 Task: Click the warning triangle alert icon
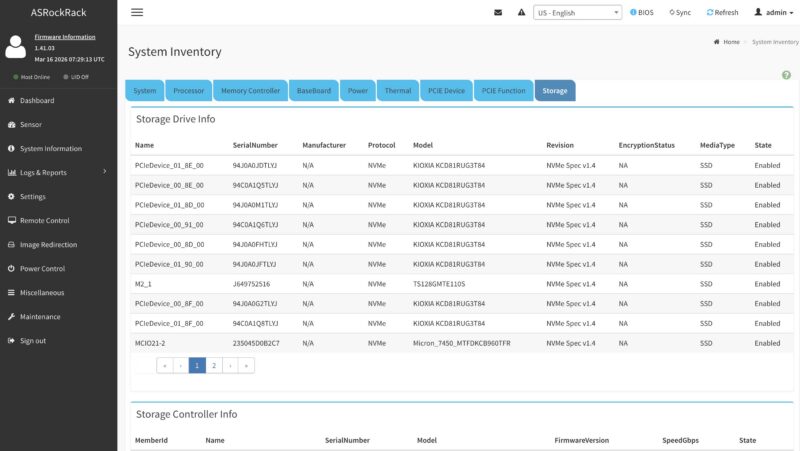tap(521, 12)
